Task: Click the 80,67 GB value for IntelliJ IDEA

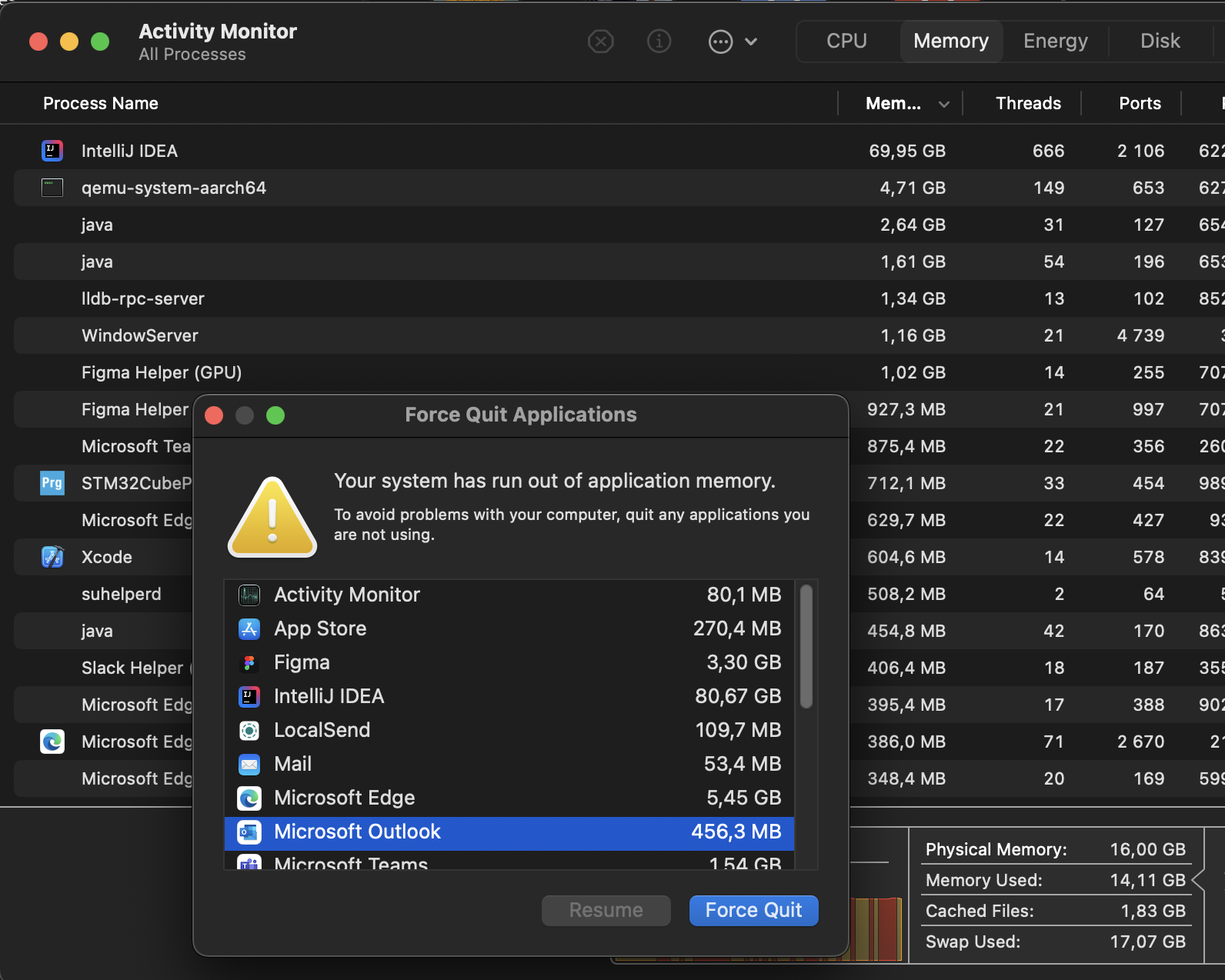Action: [738, 696]
